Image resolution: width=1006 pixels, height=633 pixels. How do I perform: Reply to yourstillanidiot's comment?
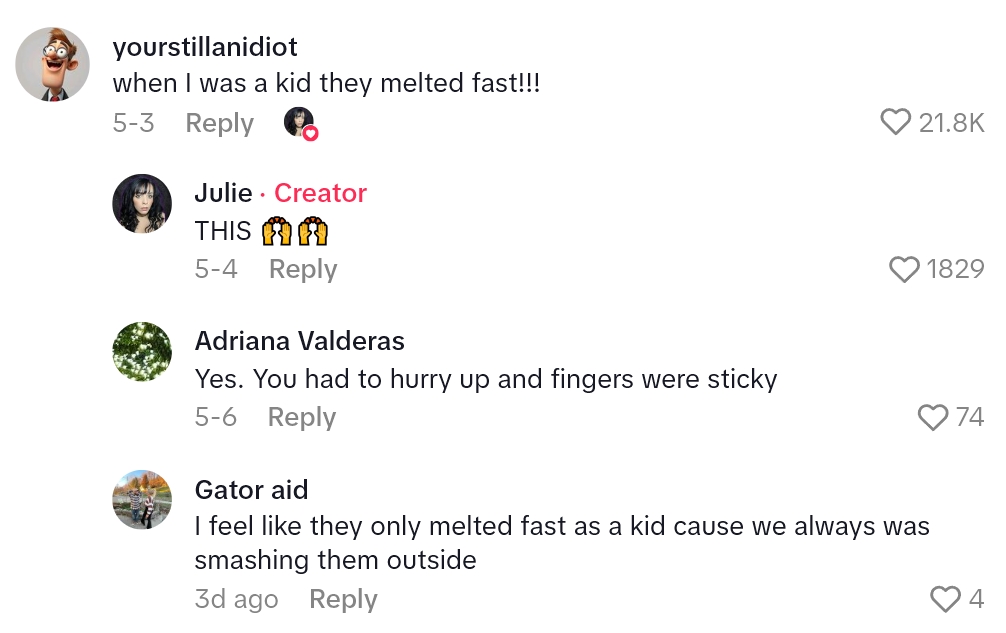click(x=220, y=123)
